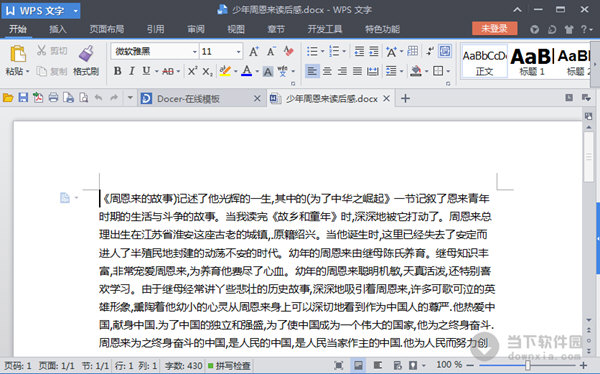Click the Cut scissors icon
The width and height of the screenshot is (600, 374).
(41, 51)
